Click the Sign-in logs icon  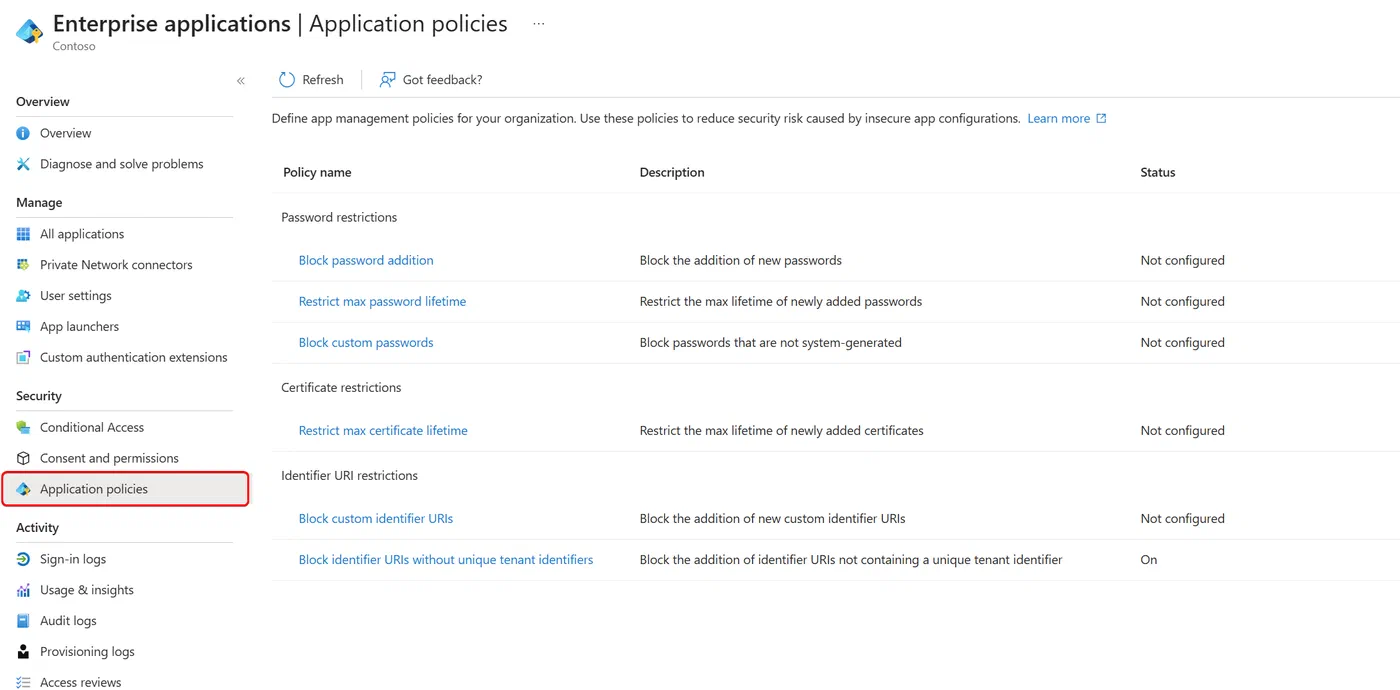pyautogui.click(x=23, y=559)
